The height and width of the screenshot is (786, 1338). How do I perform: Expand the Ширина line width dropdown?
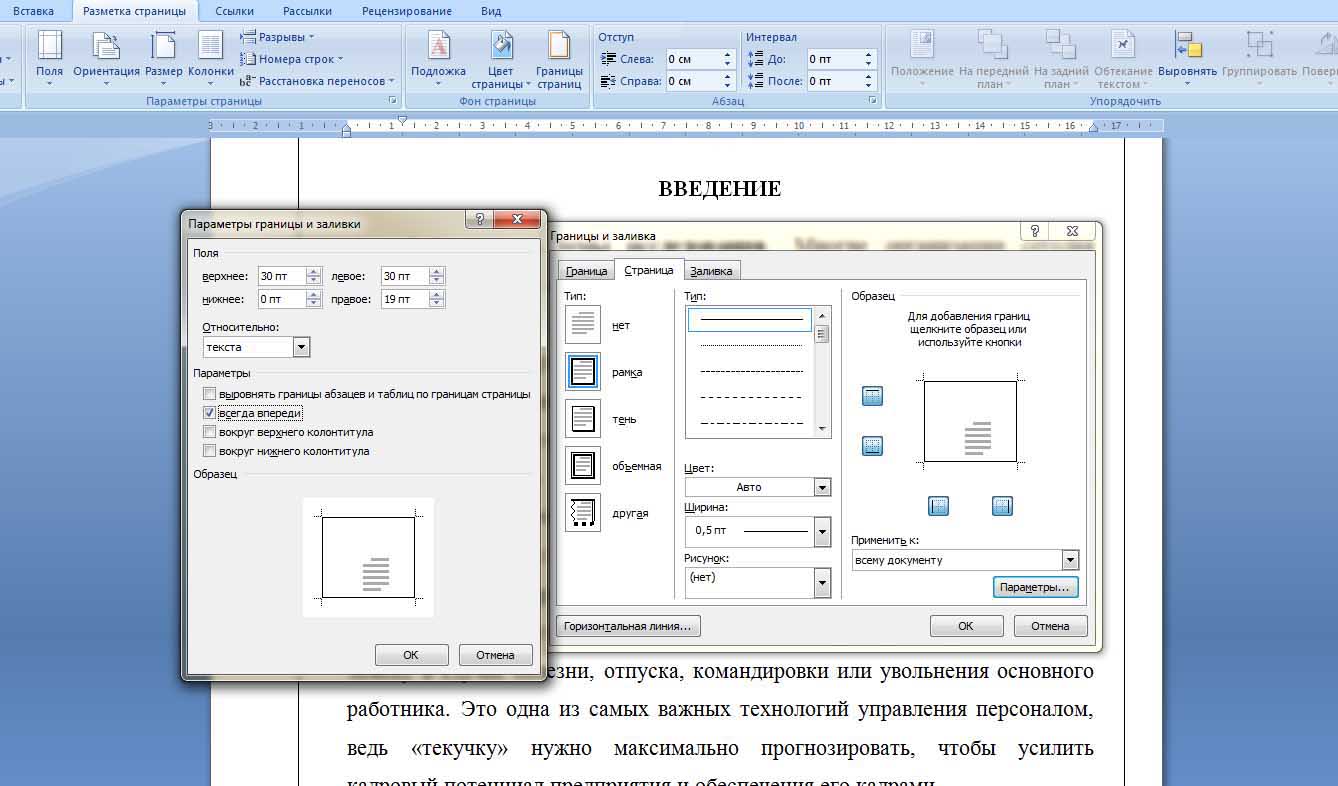click(822, 531)
